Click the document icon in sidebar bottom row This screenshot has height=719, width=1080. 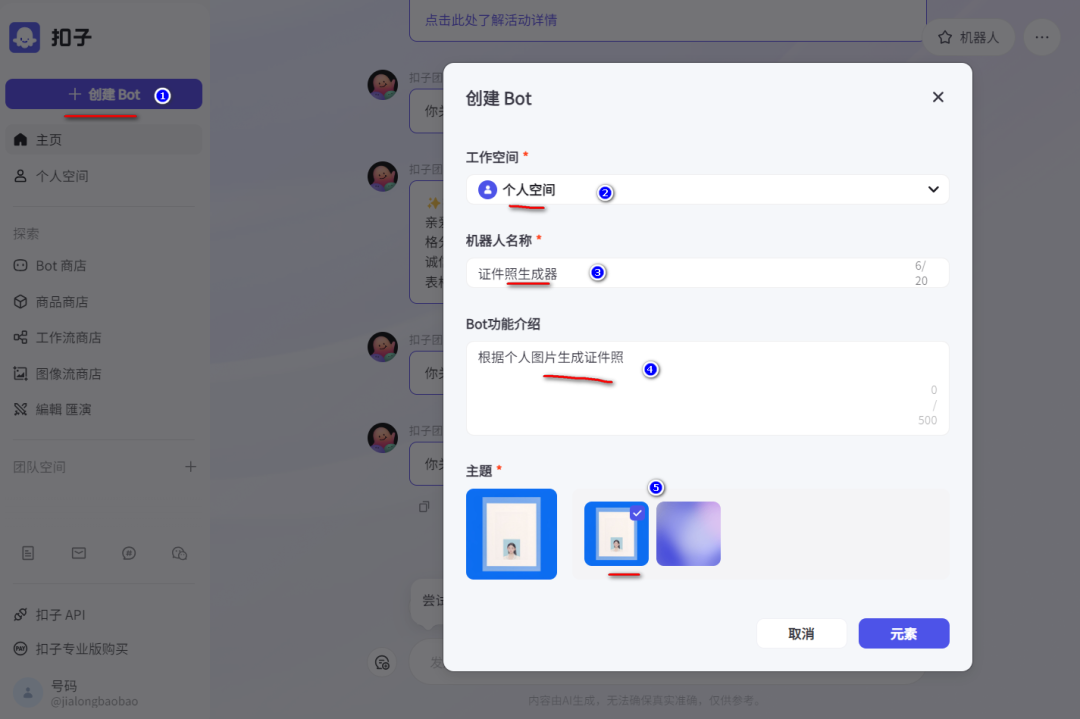point(28,553)
